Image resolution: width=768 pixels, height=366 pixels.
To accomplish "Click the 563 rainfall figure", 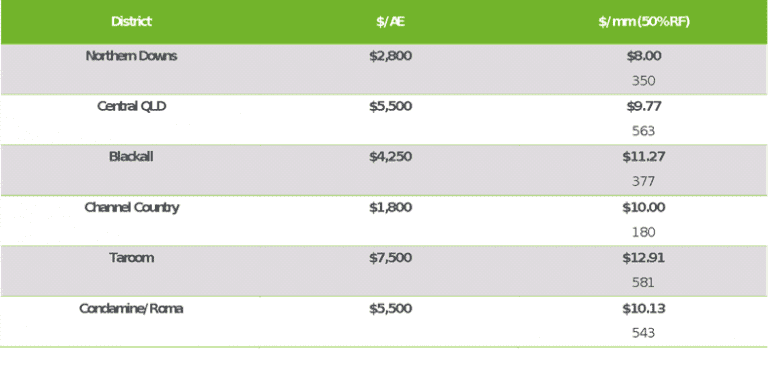I will (x=643, y=131).
